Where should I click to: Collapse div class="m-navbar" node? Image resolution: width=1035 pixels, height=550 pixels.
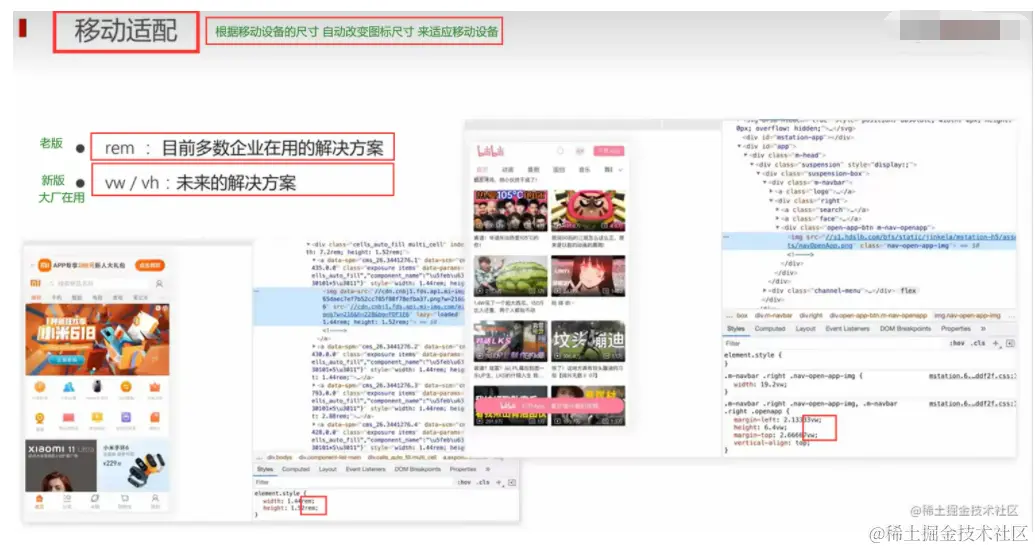765,182
